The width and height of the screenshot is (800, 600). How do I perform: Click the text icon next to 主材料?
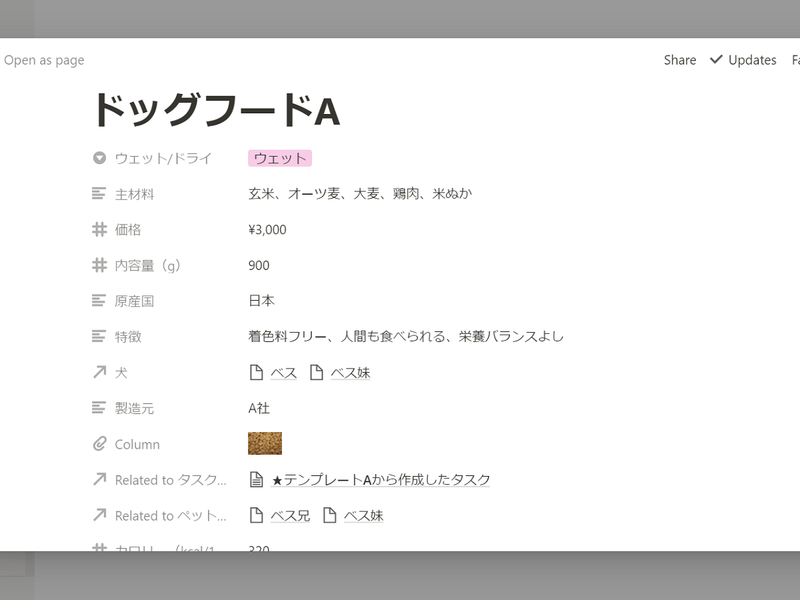coord(99,194)
